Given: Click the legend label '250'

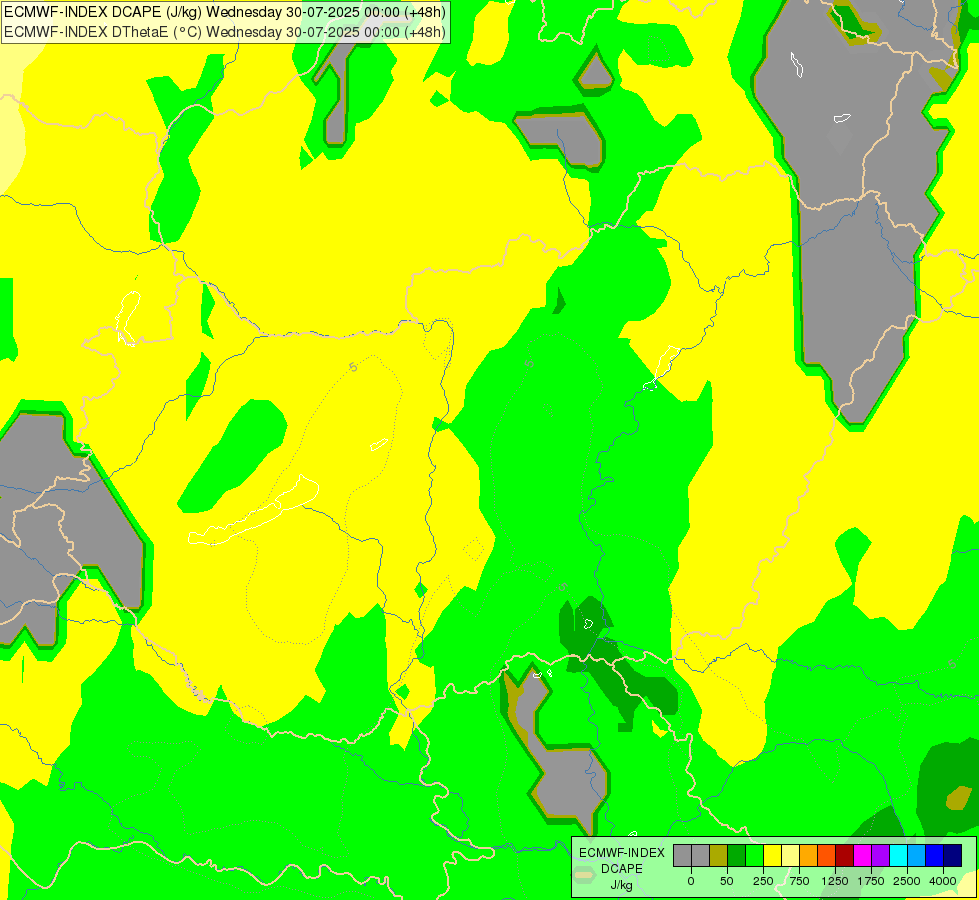Looking at the screenshot, I should point(763,881).
